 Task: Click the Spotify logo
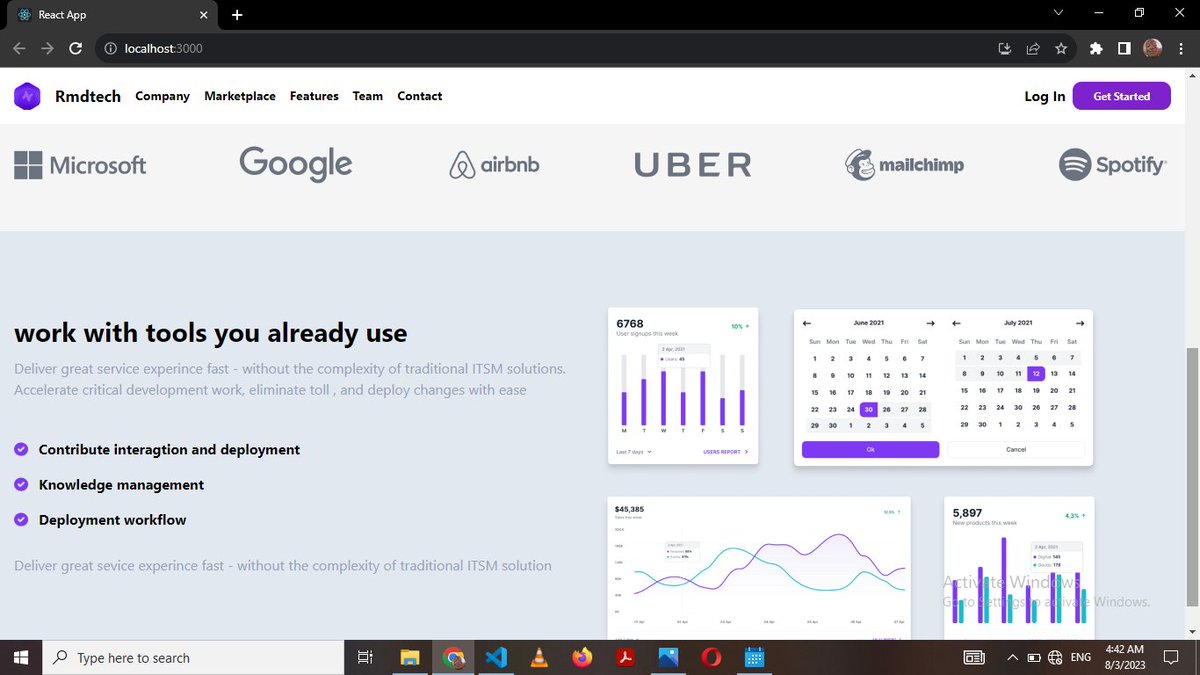coord(1113,164)
